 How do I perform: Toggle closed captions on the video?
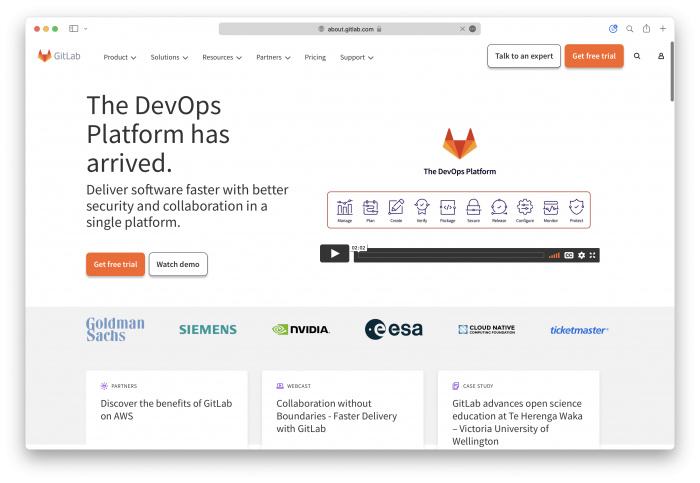569,255
